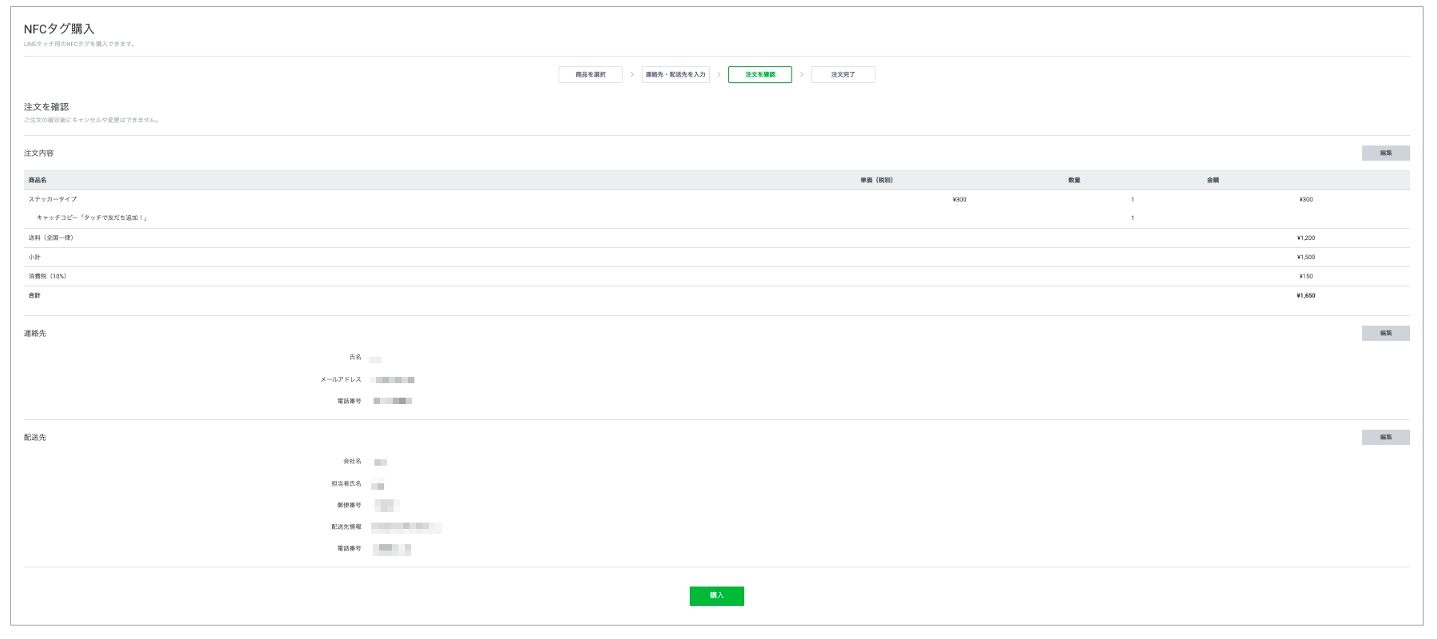Click chevron arrow after 商品を選択 step
The width and height of the screenshot is (1437, 639).
point(632,75)
